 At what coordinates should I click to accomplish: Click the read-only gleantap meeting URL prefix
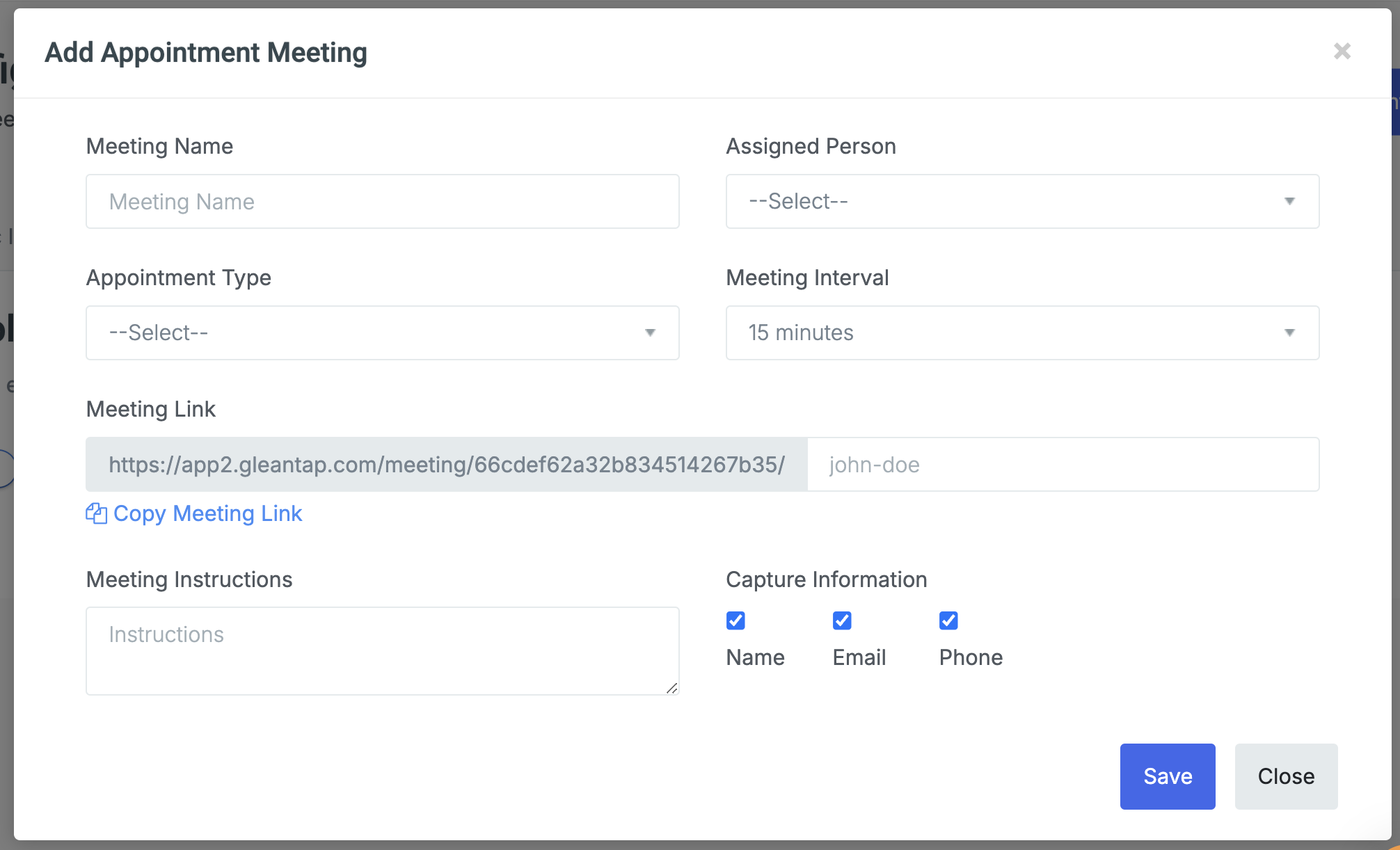446,465
